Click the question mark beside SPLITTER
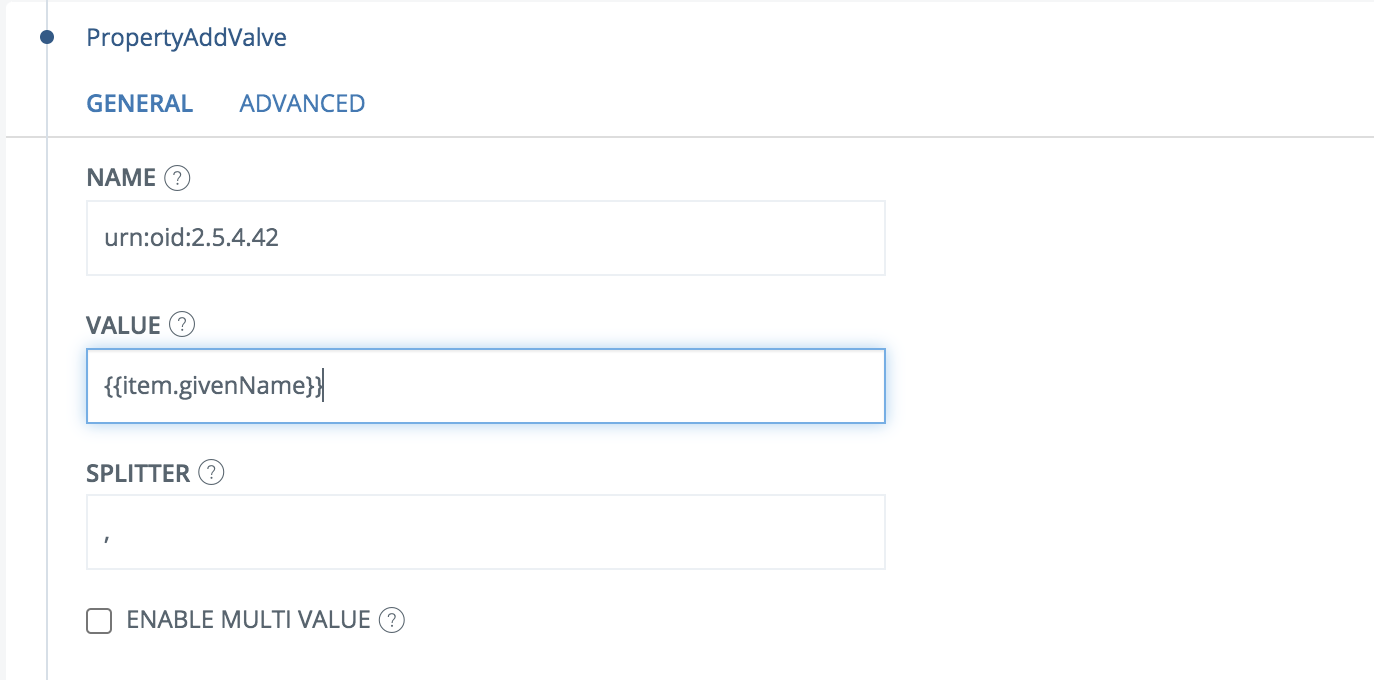This screenshot has height=680, width=1374. pos(211,473)
